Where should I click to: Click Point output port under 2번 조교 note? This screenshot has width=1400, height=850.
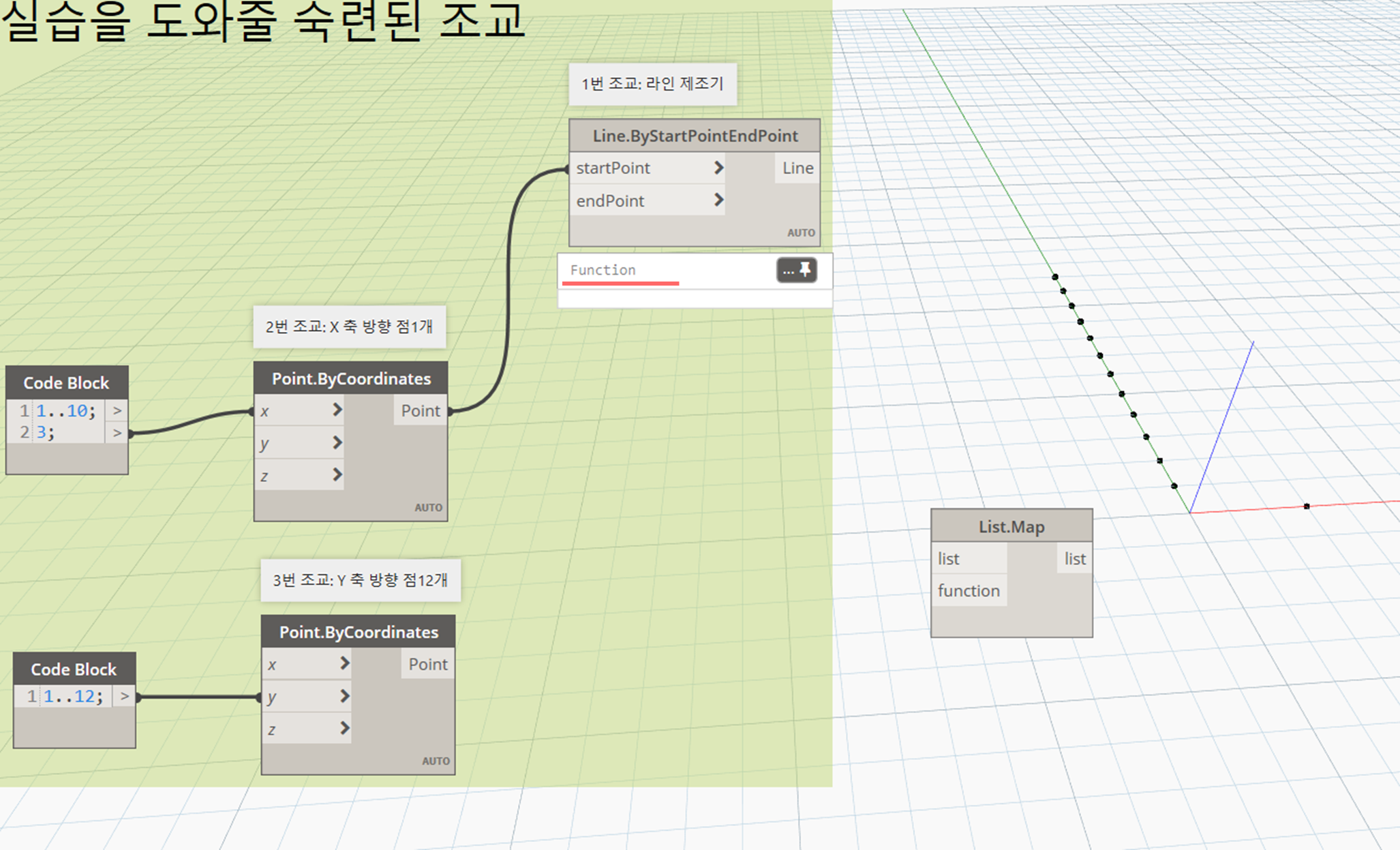[x=421, y=410]
